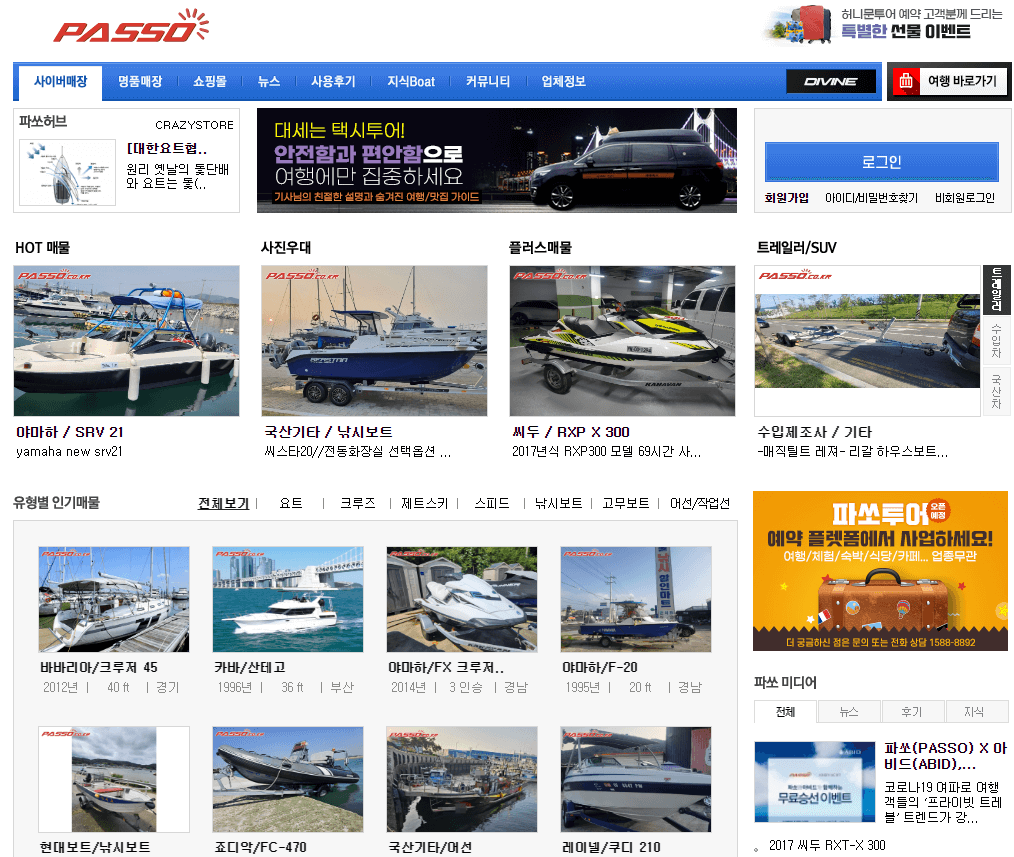Open 국산기타 / 낚시보트 listing title
The height and width of the screenshot is (857, 1014).
pyautogui.click(x=328, y=432)
